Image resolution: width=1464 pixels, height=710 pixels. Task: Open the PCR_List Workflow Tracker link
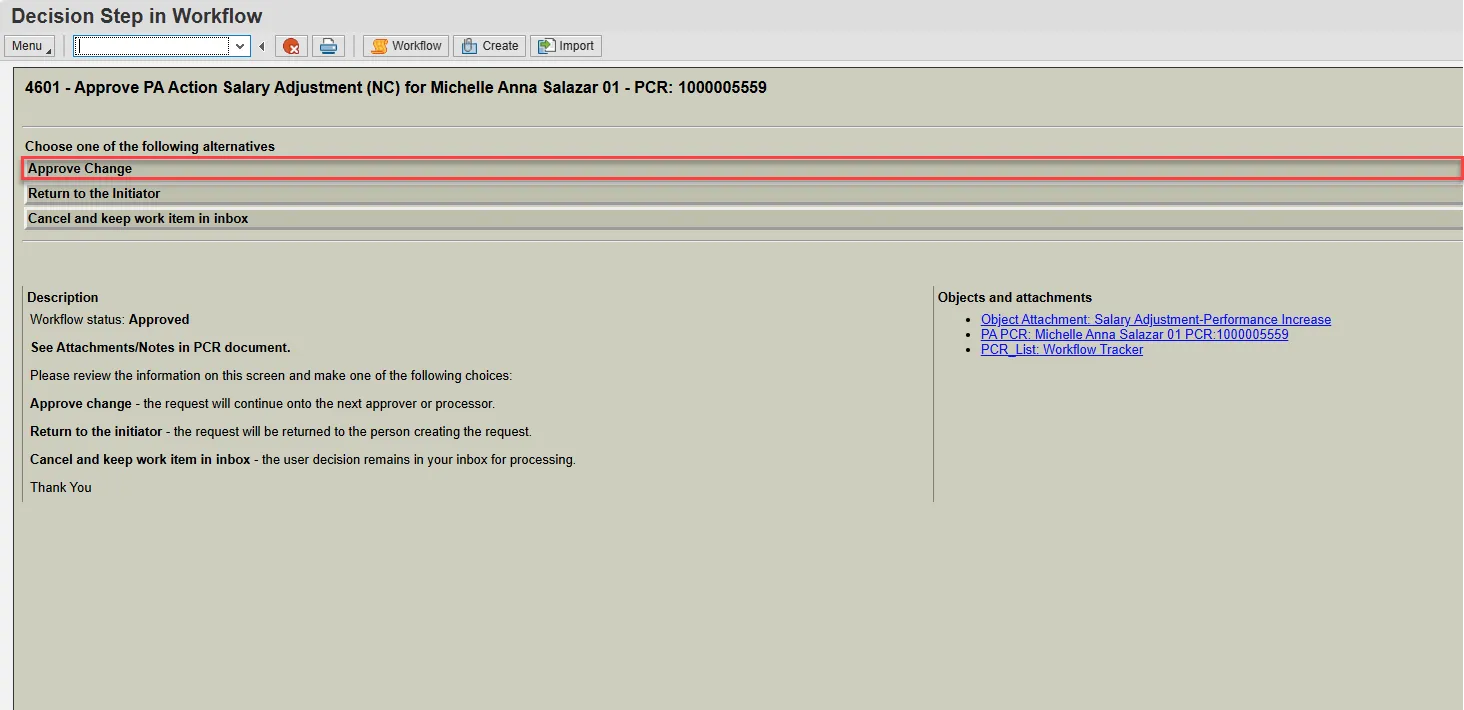(1061, 350)
